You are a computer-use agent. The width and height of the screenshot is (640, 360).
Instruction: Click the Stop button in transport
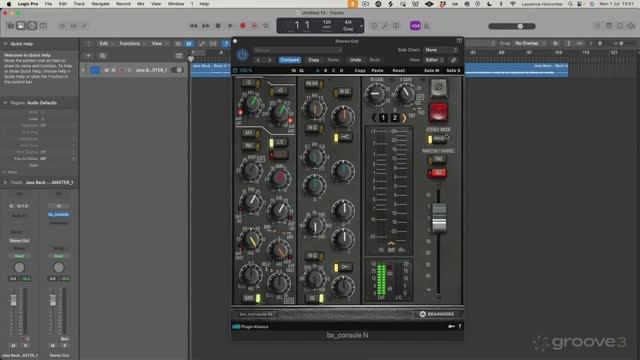[x=218, y=26]
